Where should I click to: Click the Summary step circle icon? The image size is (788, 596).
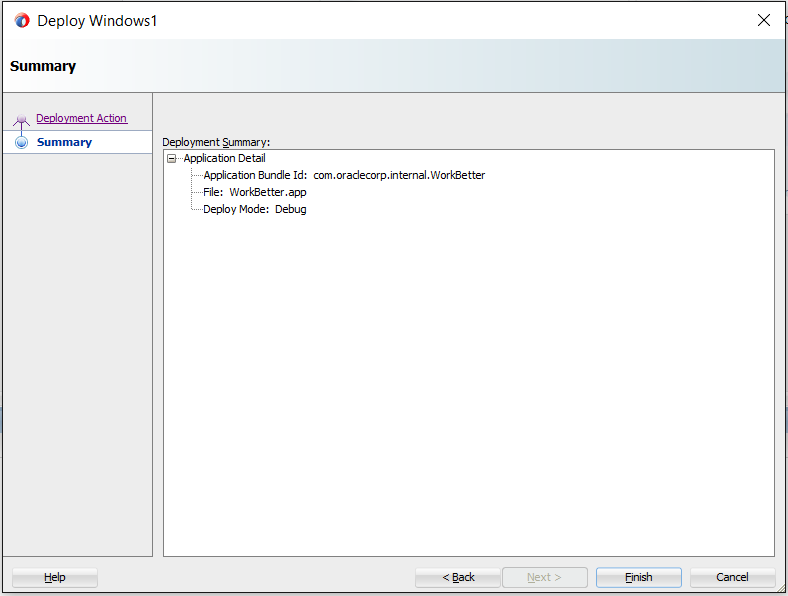(22, 142)
